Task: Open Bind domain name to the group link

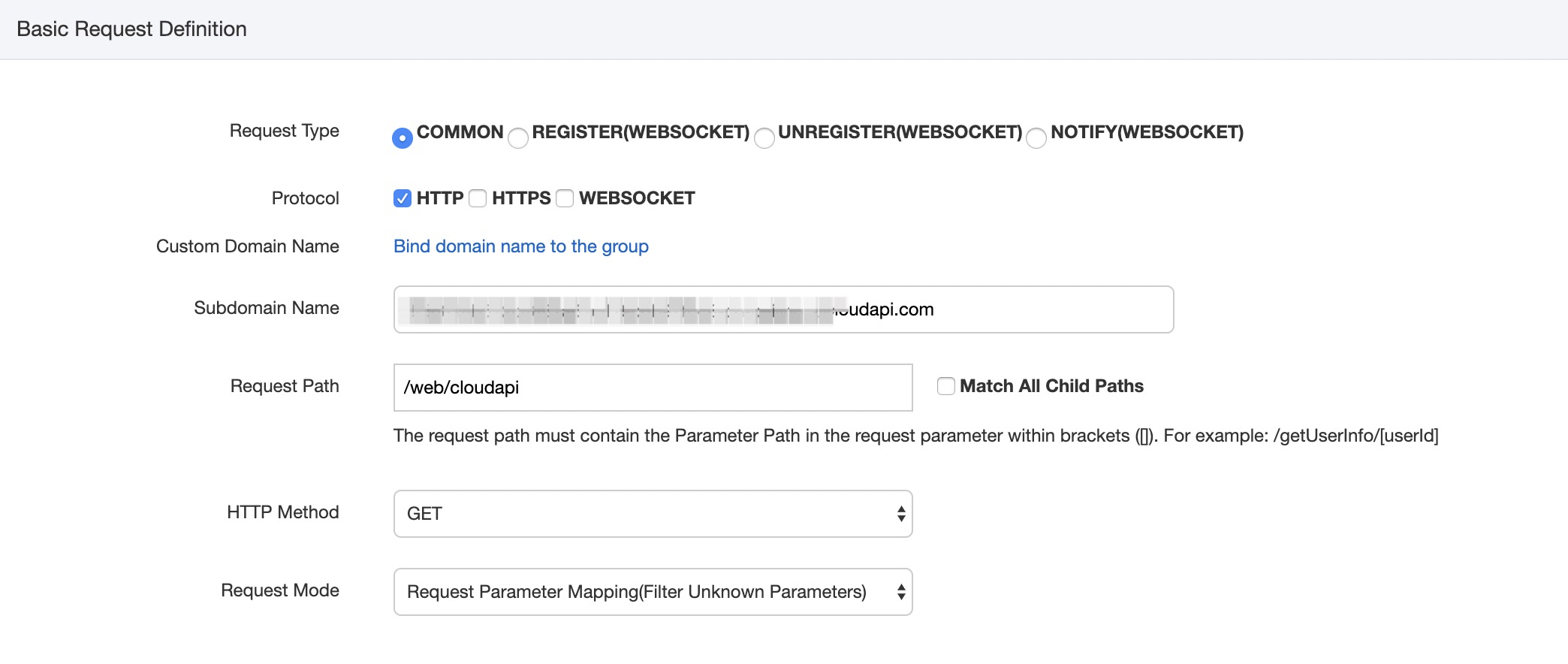Action: point(520,246)
